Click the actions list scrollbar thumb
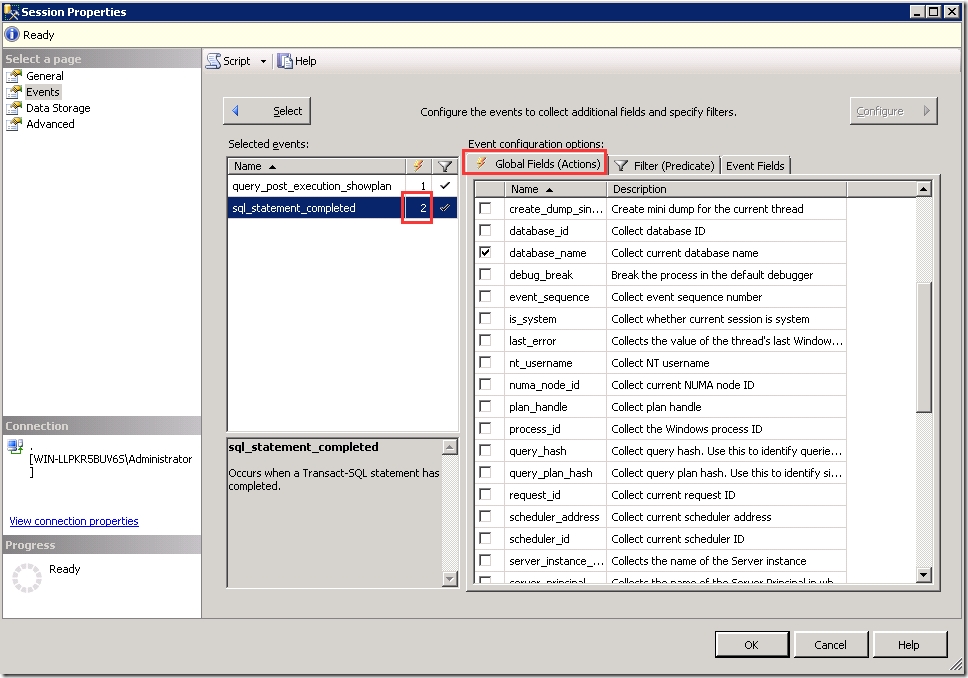Viewport: 968px width, 678px height. 924,347
